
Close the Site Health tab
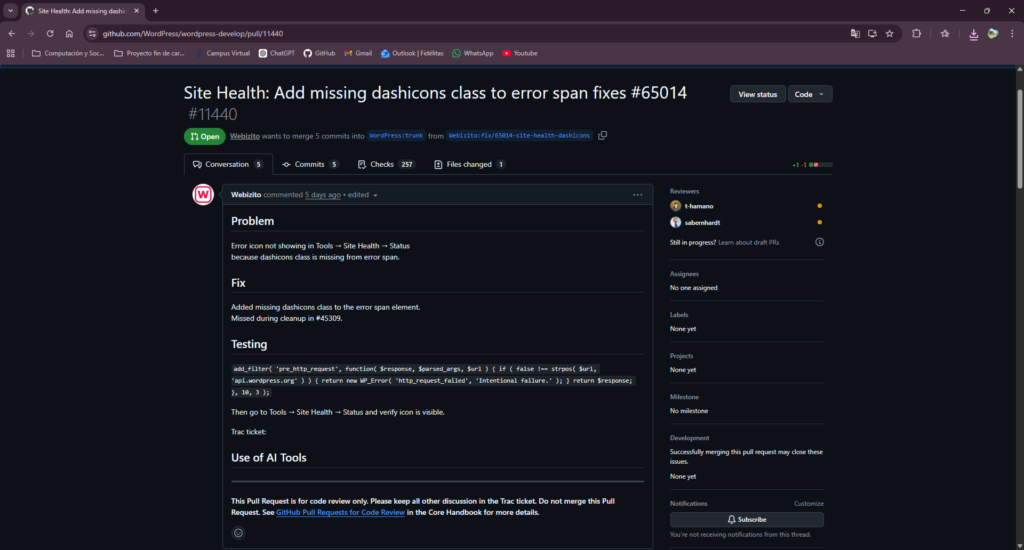[x=136, y=10]
